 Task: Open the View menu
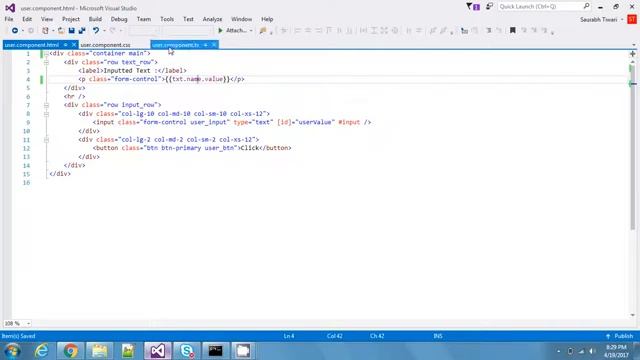click(47, 19)
